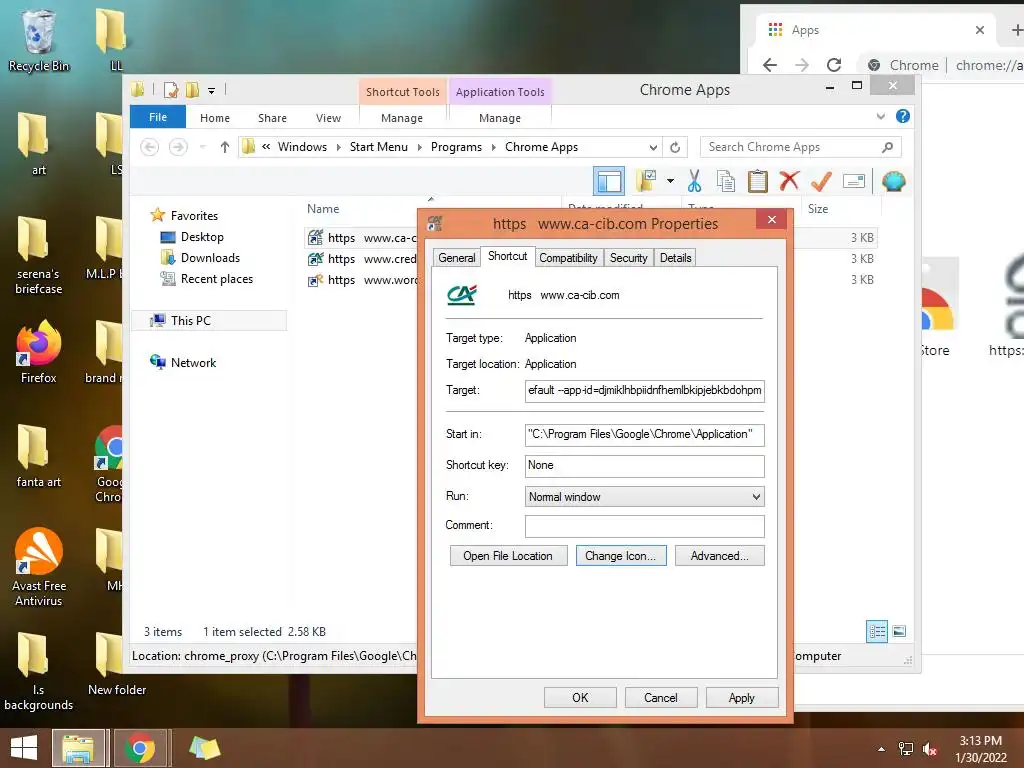
Task: Click the red X Delete icon
Action: coord(789,180)
